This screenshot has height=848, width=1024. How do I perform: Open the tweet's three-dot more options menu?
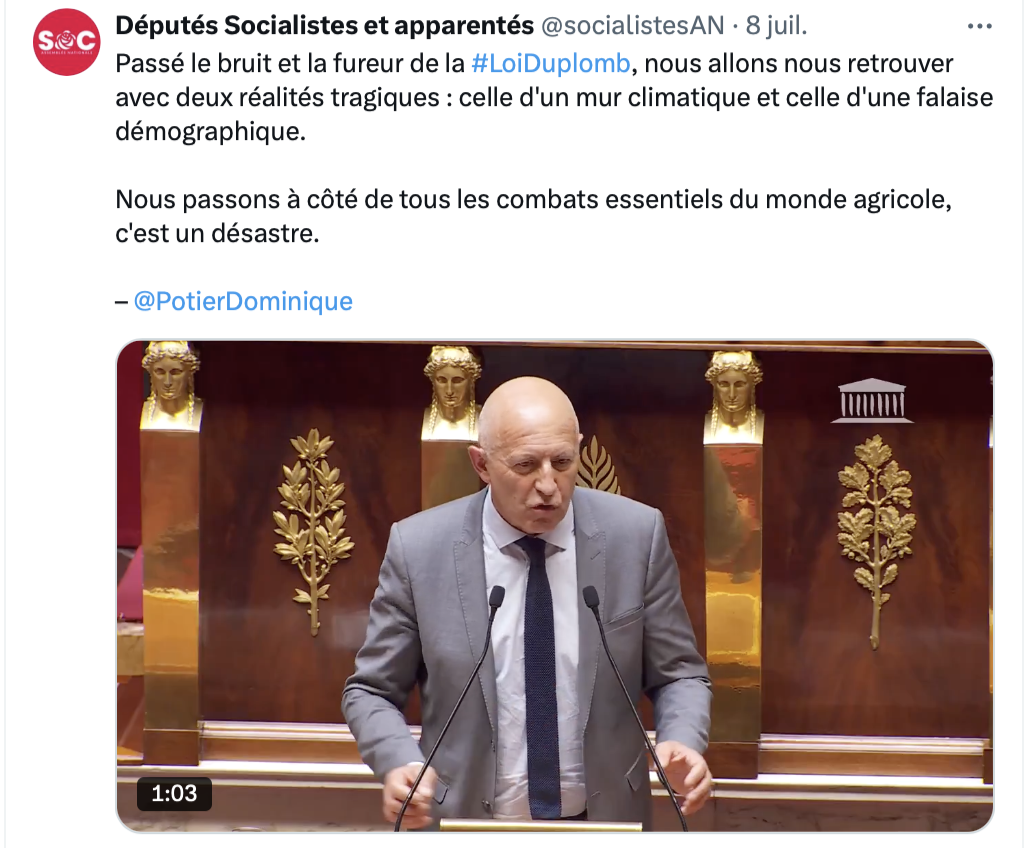980,26
